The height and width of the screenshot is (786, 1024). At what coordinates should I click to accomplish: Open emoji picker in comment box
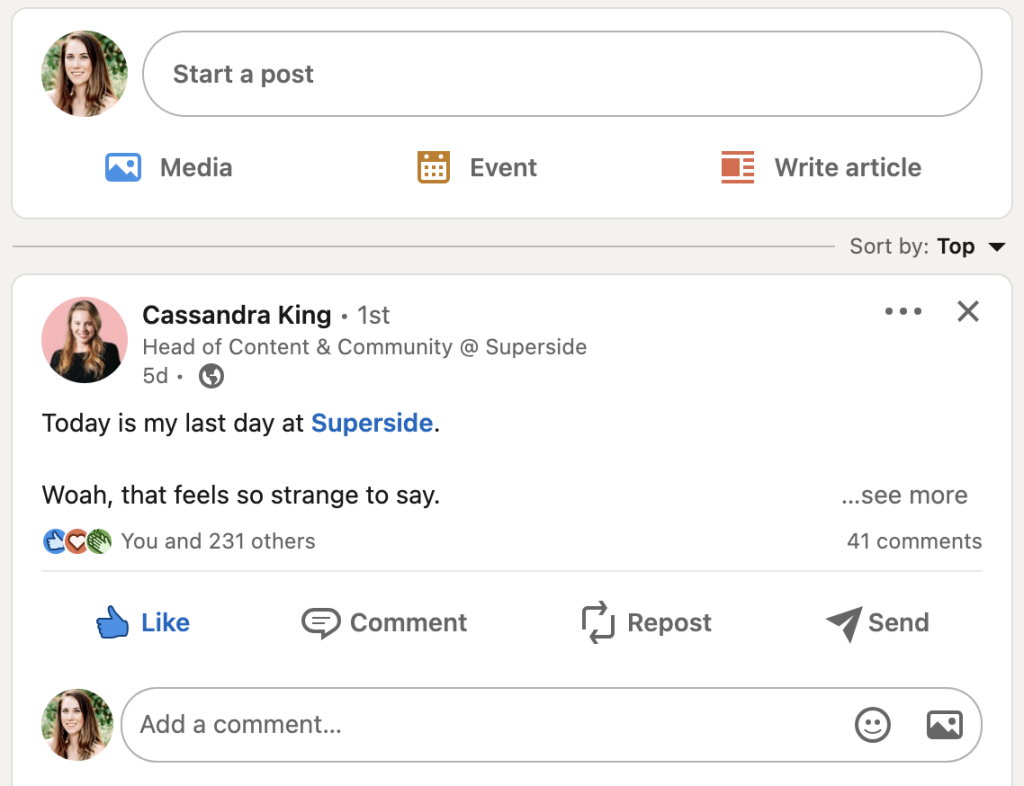click(872, 724)
